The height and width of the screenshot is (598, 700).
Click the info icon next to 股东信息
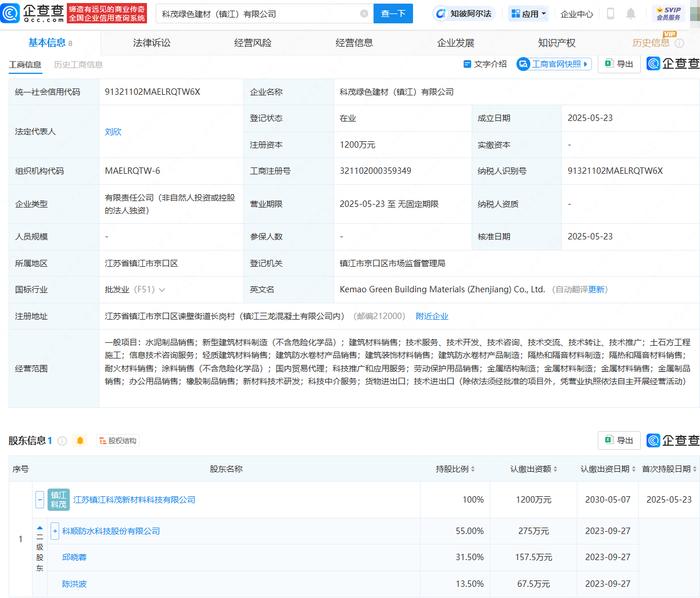click(x=62, y=441)
